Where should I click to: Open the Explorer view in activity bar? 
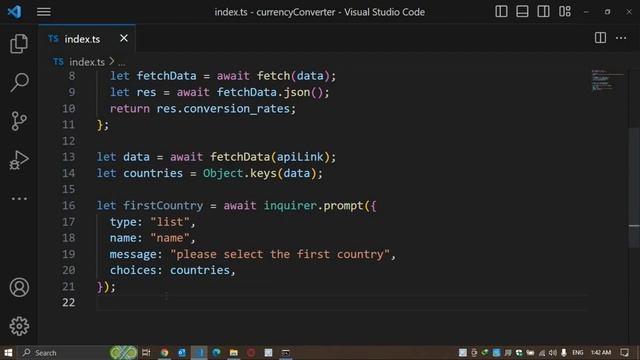19,44
